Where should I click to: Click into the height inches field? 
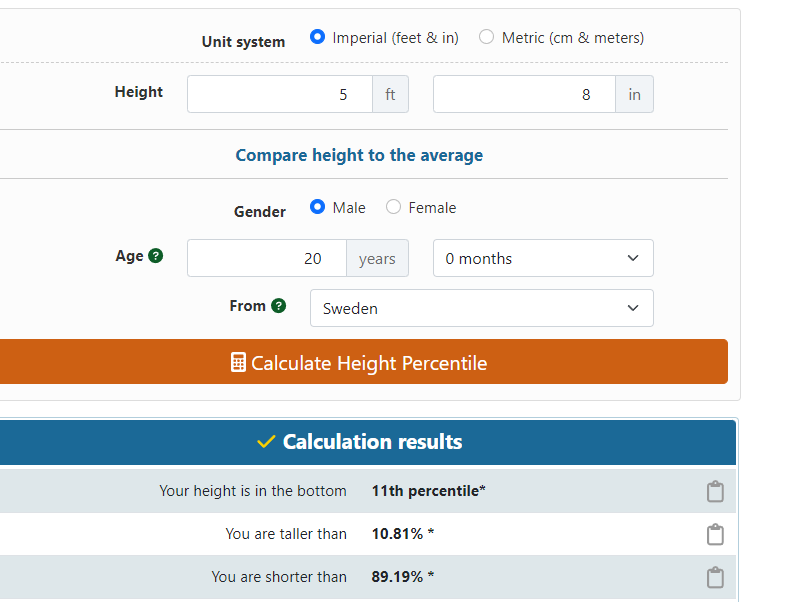point(524,94)
